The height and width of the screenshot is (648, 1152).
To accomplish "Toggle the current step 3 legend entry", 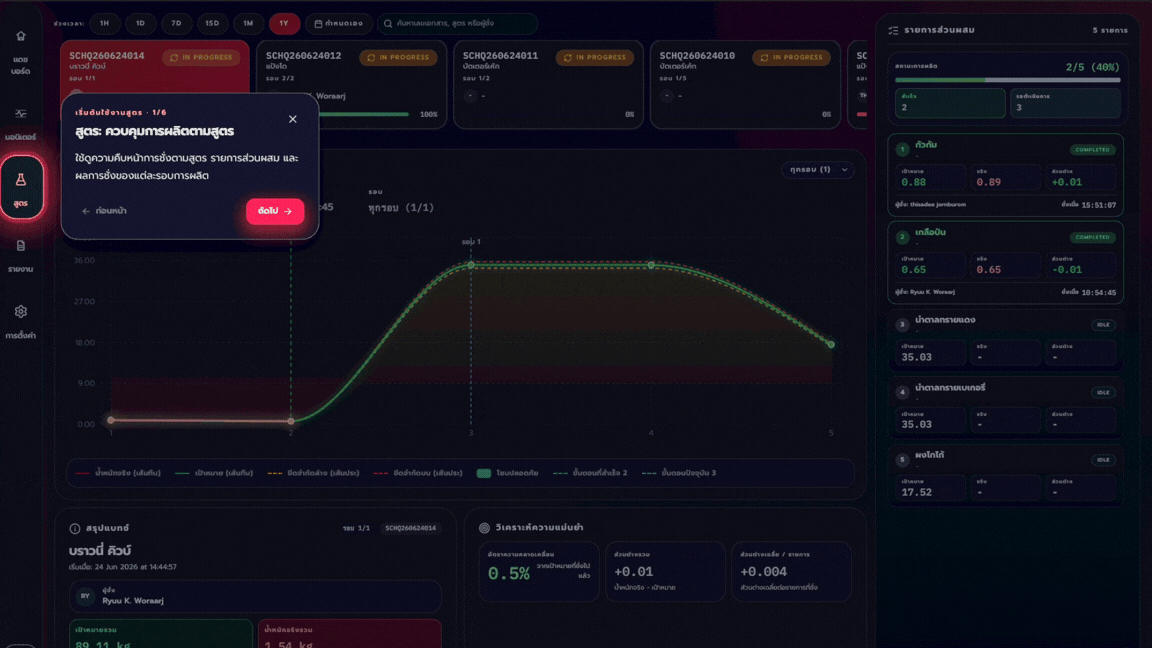I will tap(679, 473).
